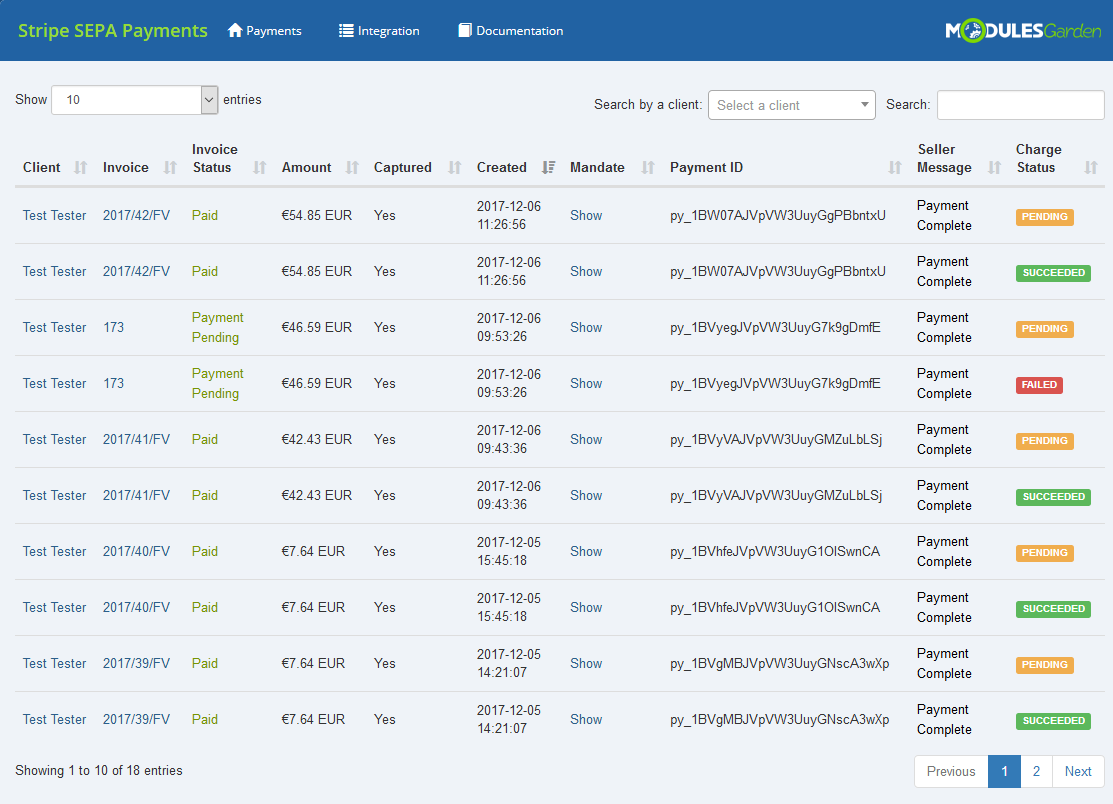Open invoice 2017/42/FV in SUCCEEDED row
The width and height of the screenshot is (1113, 804).
click(136, 272)
